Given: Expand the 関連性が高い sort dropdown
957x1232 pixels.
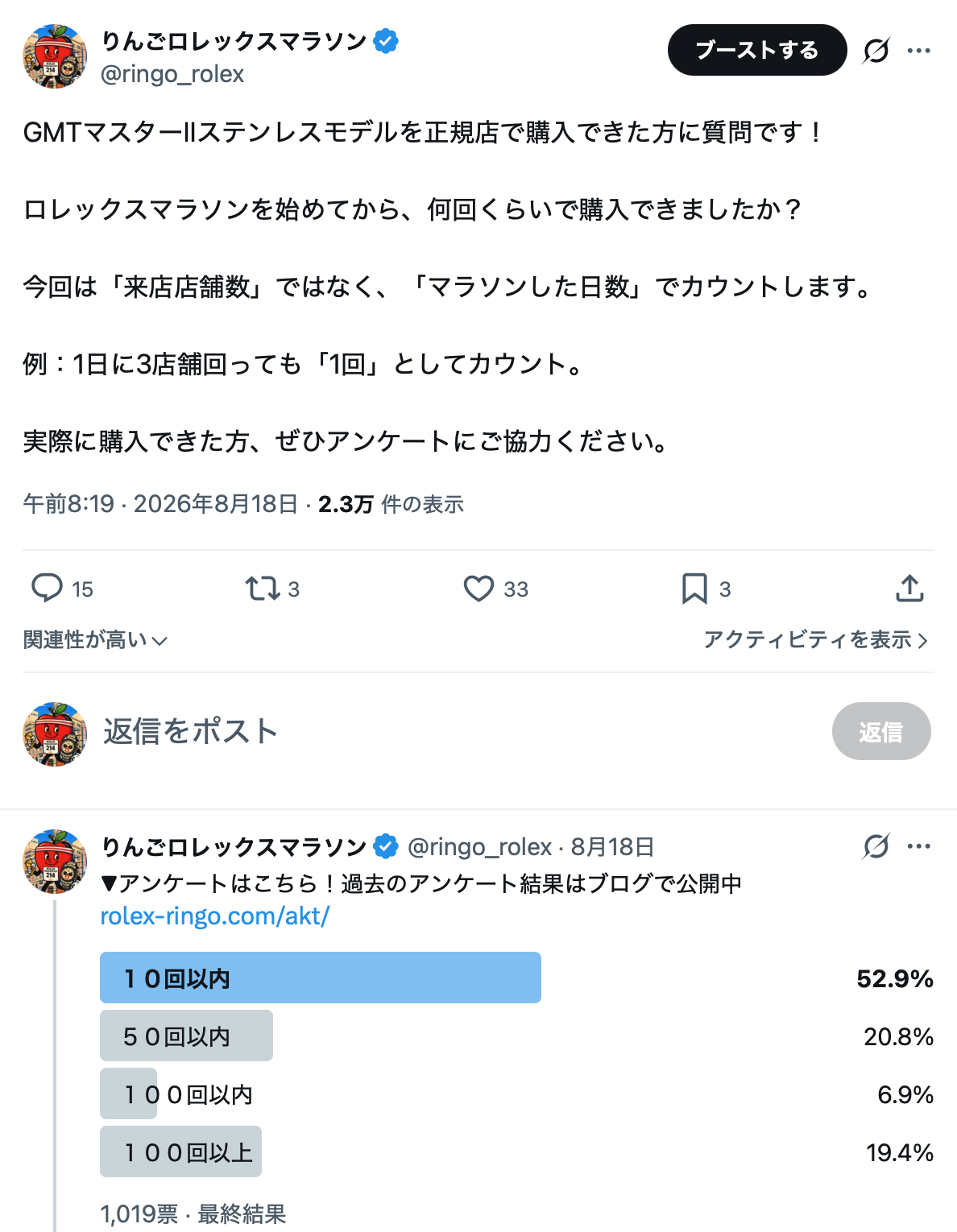Looking at the screenshot, I should (95, 640).
